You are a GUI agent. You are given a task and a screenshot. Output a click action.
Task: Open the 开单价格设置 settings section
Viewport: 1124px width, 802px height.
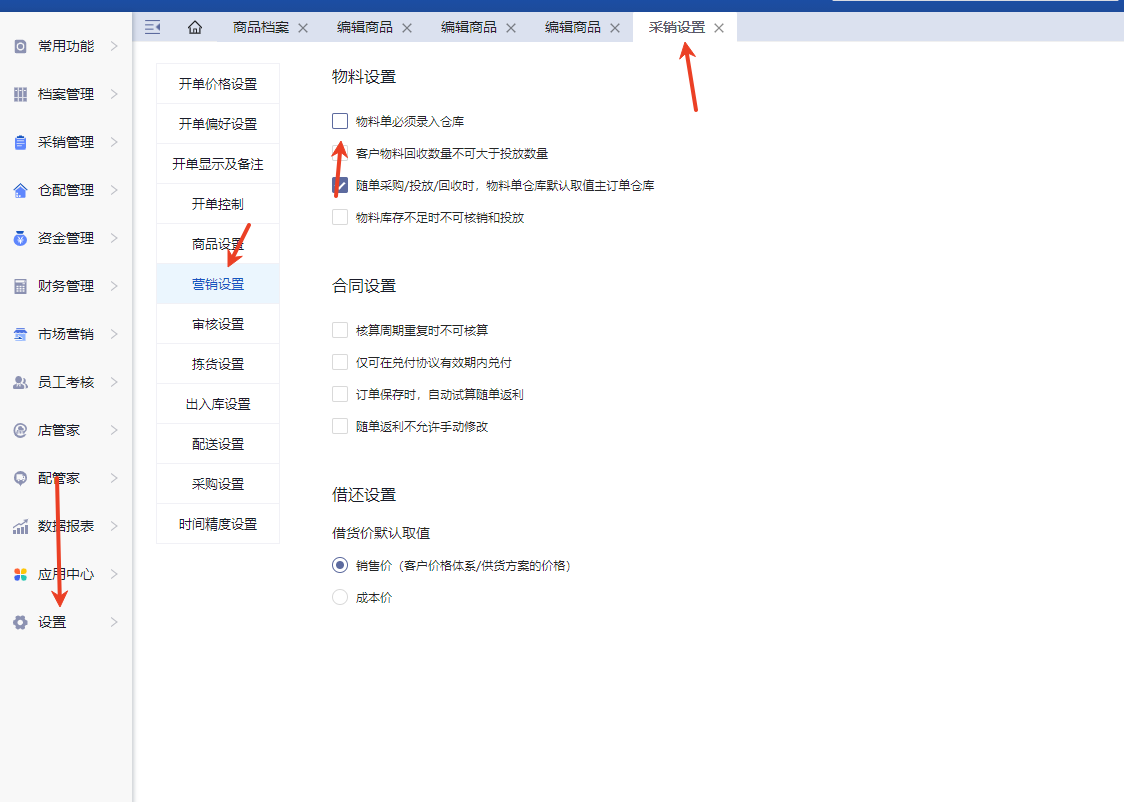pyautogui.click(x=218, y=84)
